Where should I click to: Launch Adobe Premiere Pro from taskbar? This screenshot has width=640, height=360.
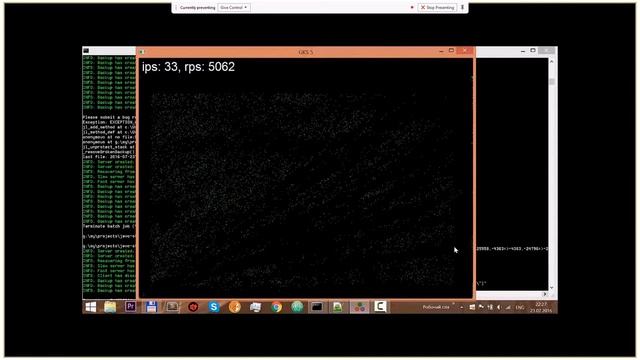click(x=131, y=307)
